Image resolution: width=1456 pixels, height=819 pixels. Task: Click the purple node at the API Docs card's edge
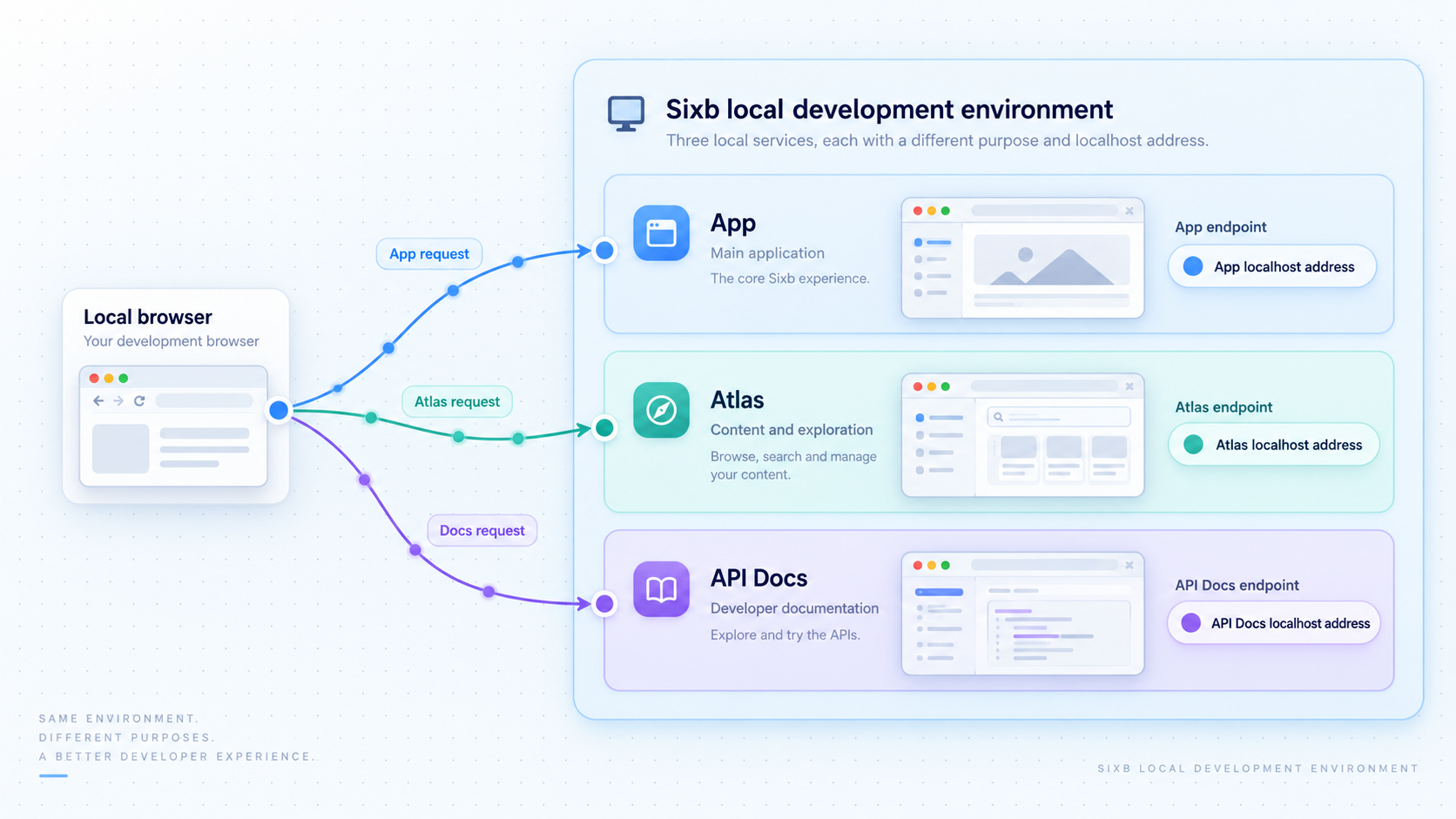click(x=604, y=603)
